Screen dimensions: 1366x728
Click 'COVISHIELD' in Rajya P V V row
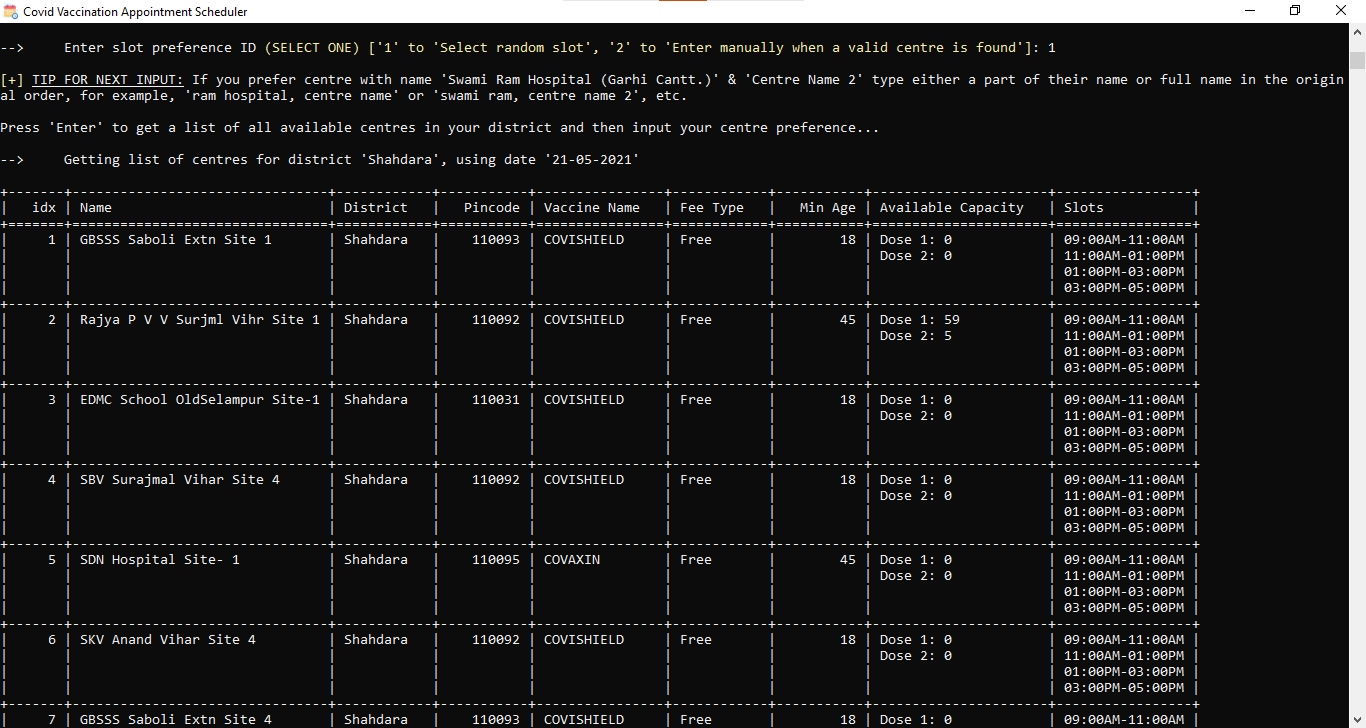coord(584,320)
